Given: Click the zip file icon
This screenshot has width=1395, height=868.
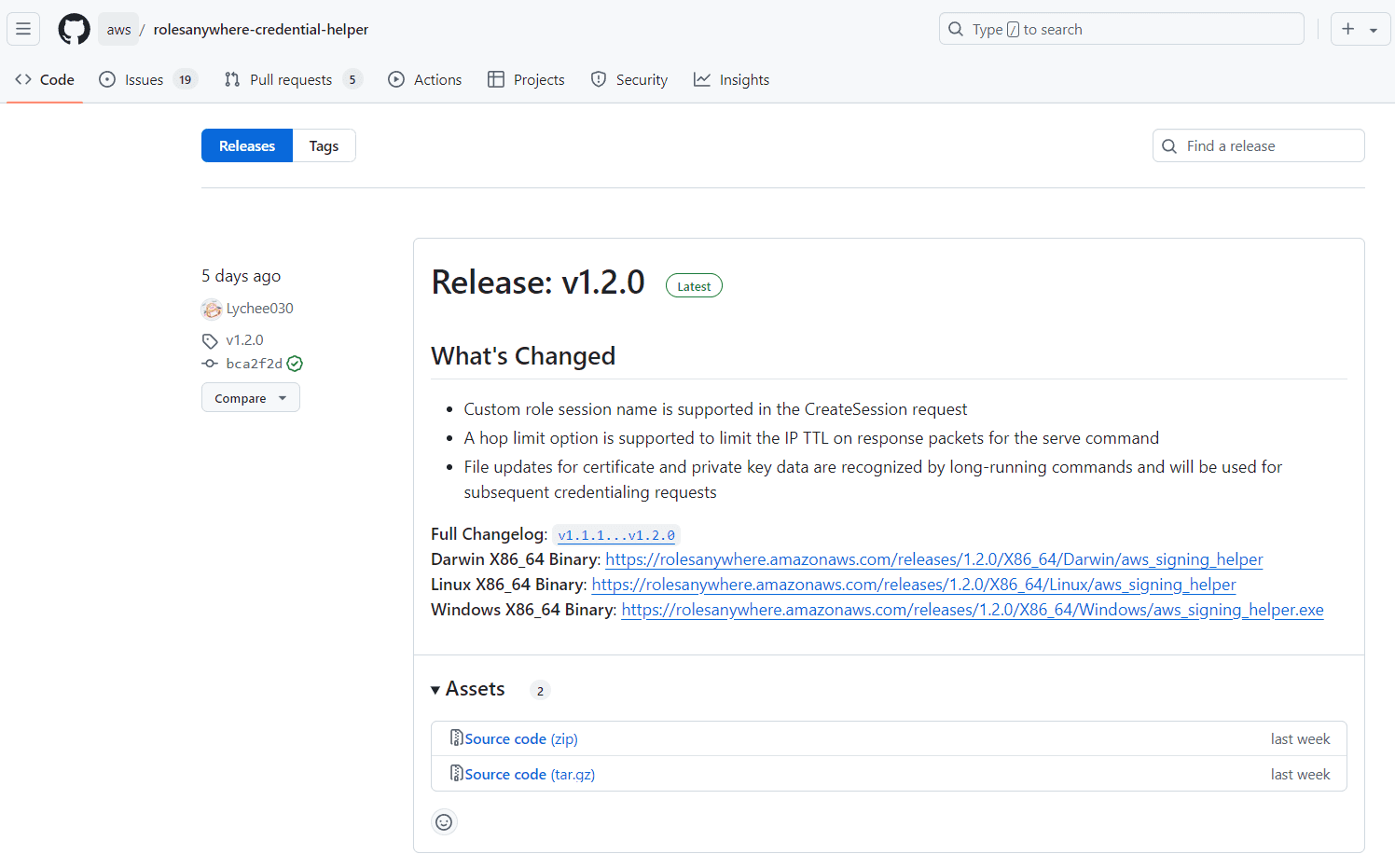Looking at the screenshot, I should tap(456, 737).
